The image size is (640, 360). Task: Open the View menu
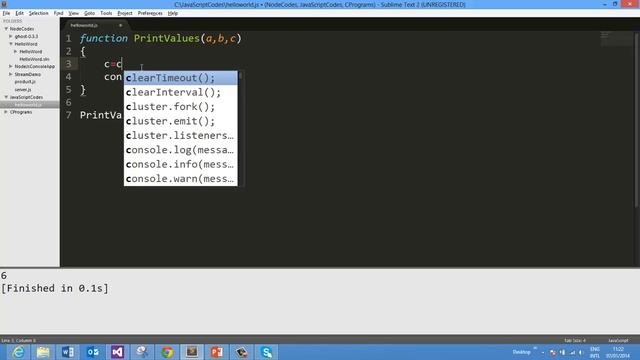click(x=73, y=13)
